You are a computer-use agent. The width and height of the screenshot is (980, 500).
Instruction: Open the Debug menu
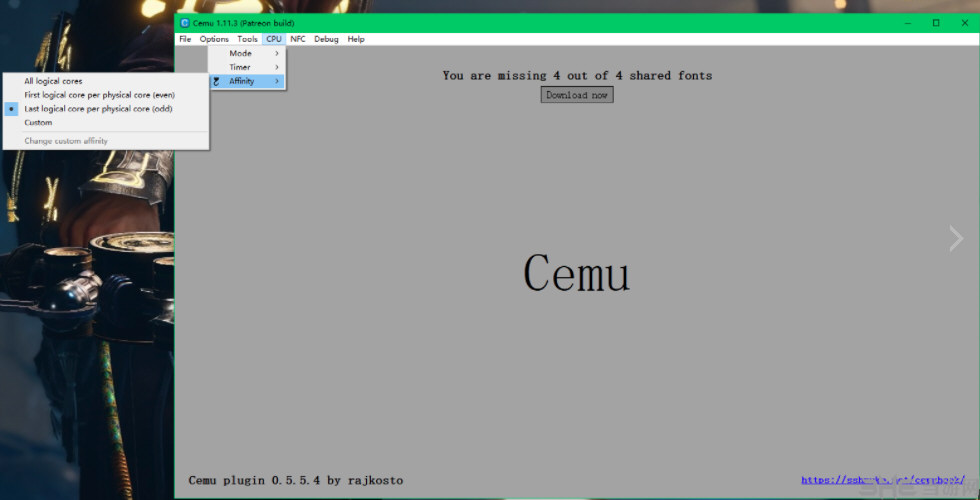click(326, 39)
